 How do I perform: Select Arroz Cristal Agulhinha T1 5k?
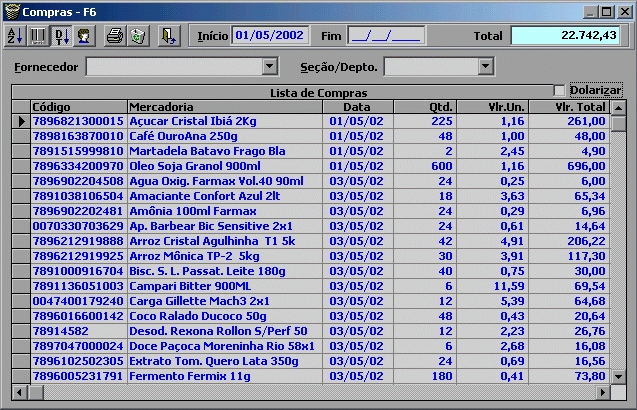(212, 241)
